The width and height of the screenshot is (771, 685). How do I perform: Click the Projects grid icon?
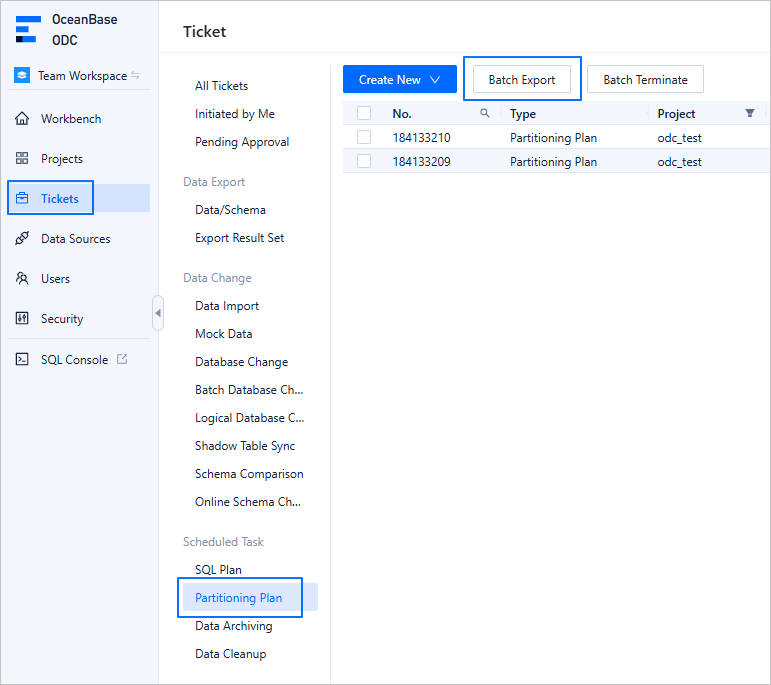pos(22,159)
